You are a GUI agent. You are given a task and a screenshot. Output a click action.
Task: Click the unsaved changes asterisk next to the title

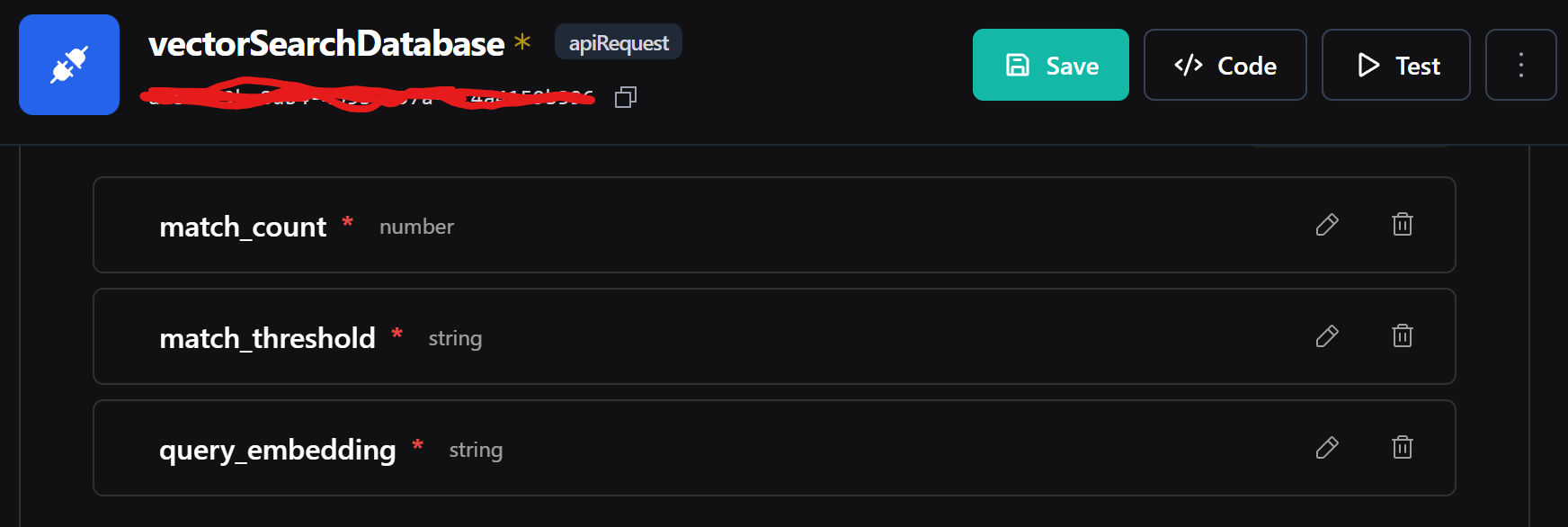point(521,40)
